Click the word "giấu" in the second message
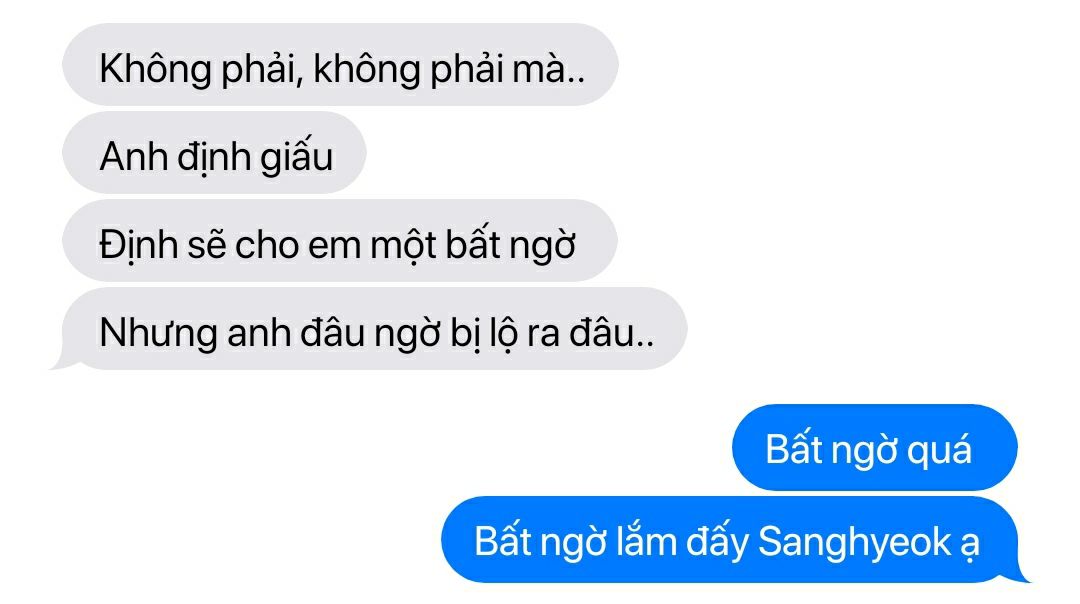 click(x=296, y=155)
